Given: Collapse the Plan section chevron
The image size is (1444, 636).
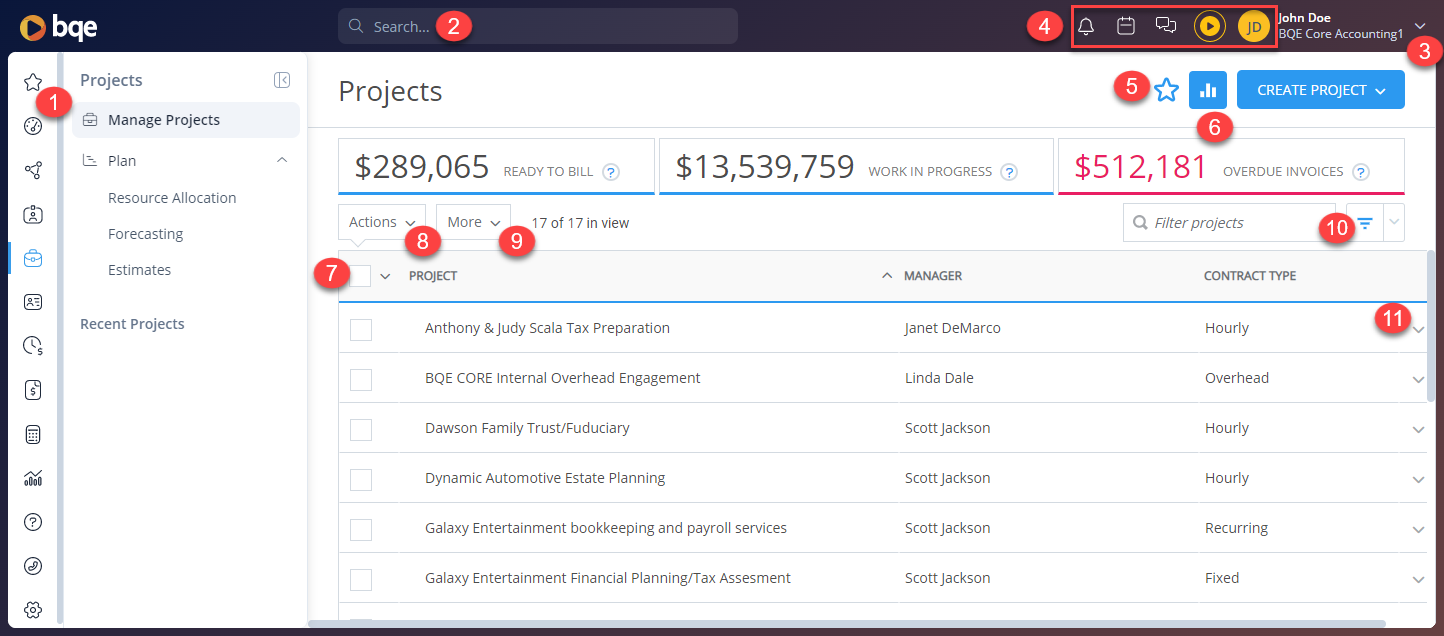Looking at the screenshot, I should (282, 160).
